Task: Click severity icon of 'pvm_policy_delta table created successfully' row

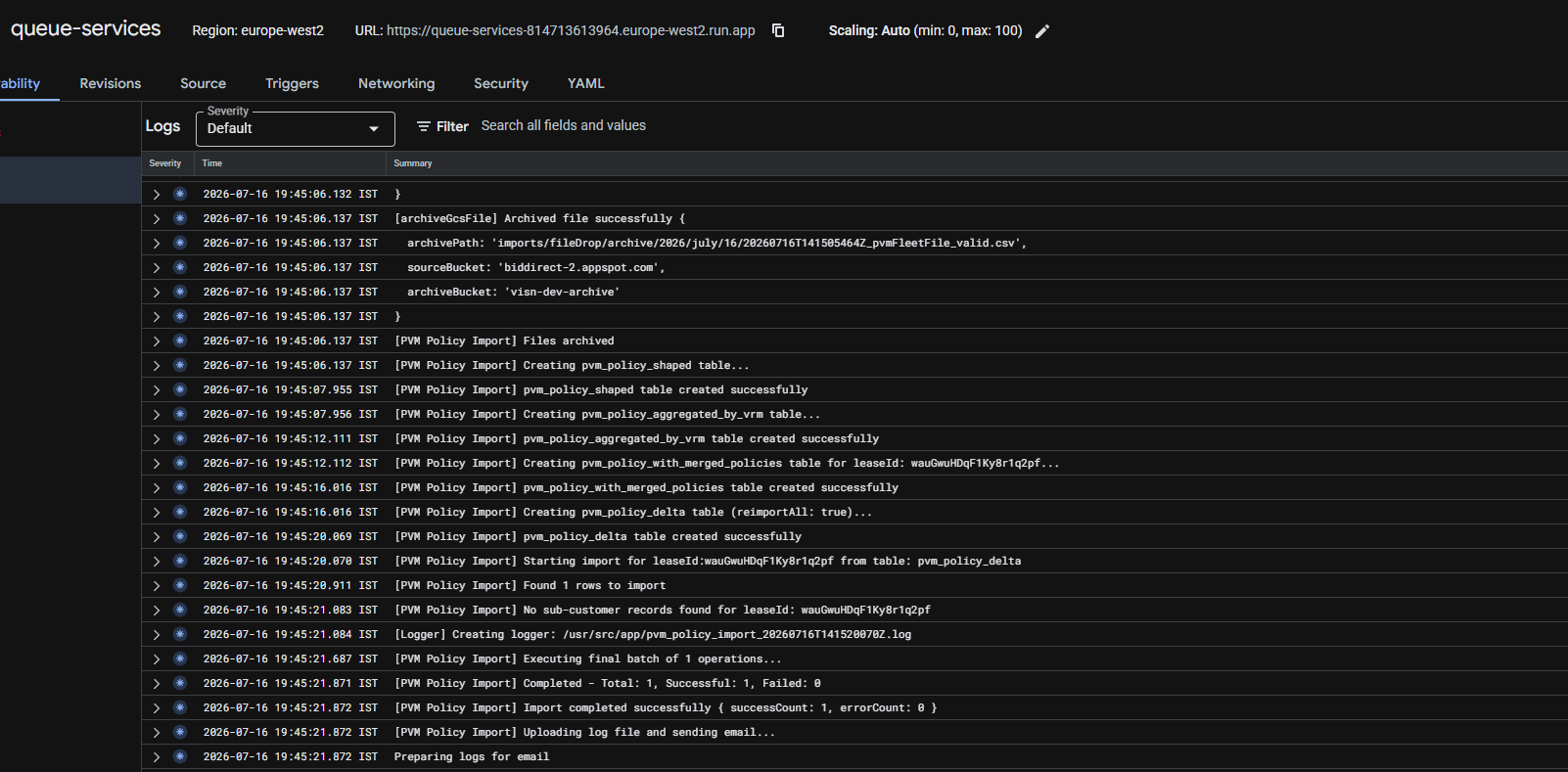Action: tap(180, 536)
